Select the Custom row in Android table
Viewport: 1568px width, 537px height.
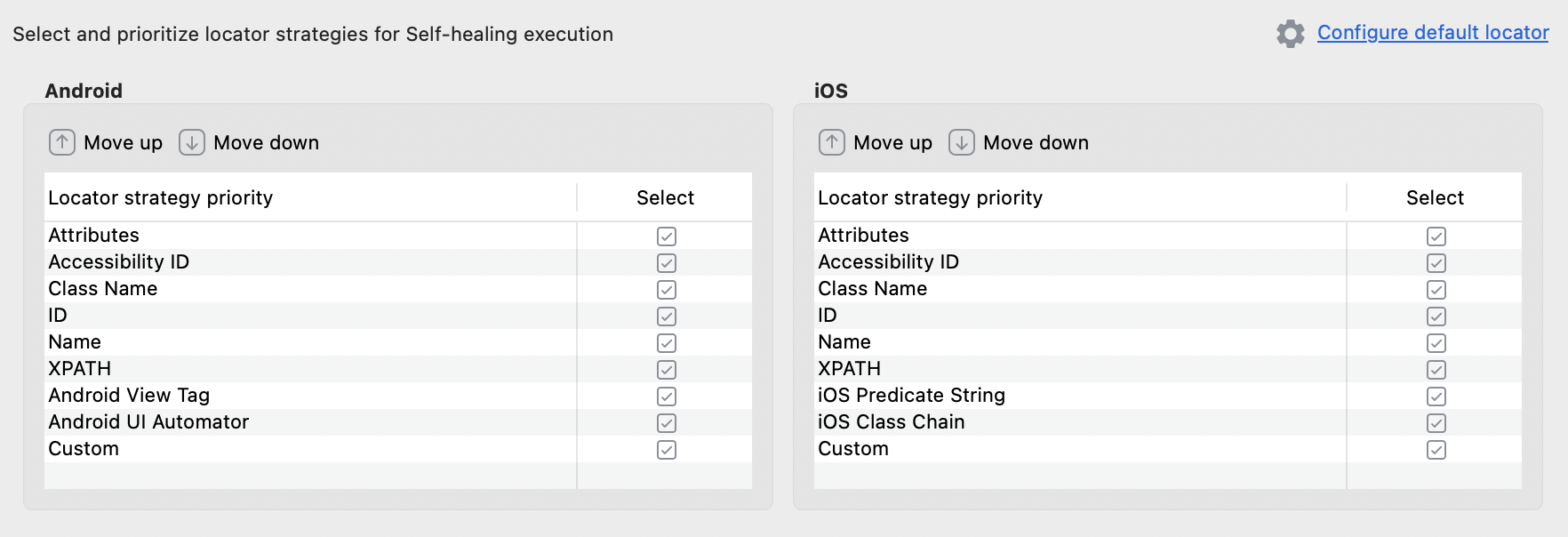398,449
